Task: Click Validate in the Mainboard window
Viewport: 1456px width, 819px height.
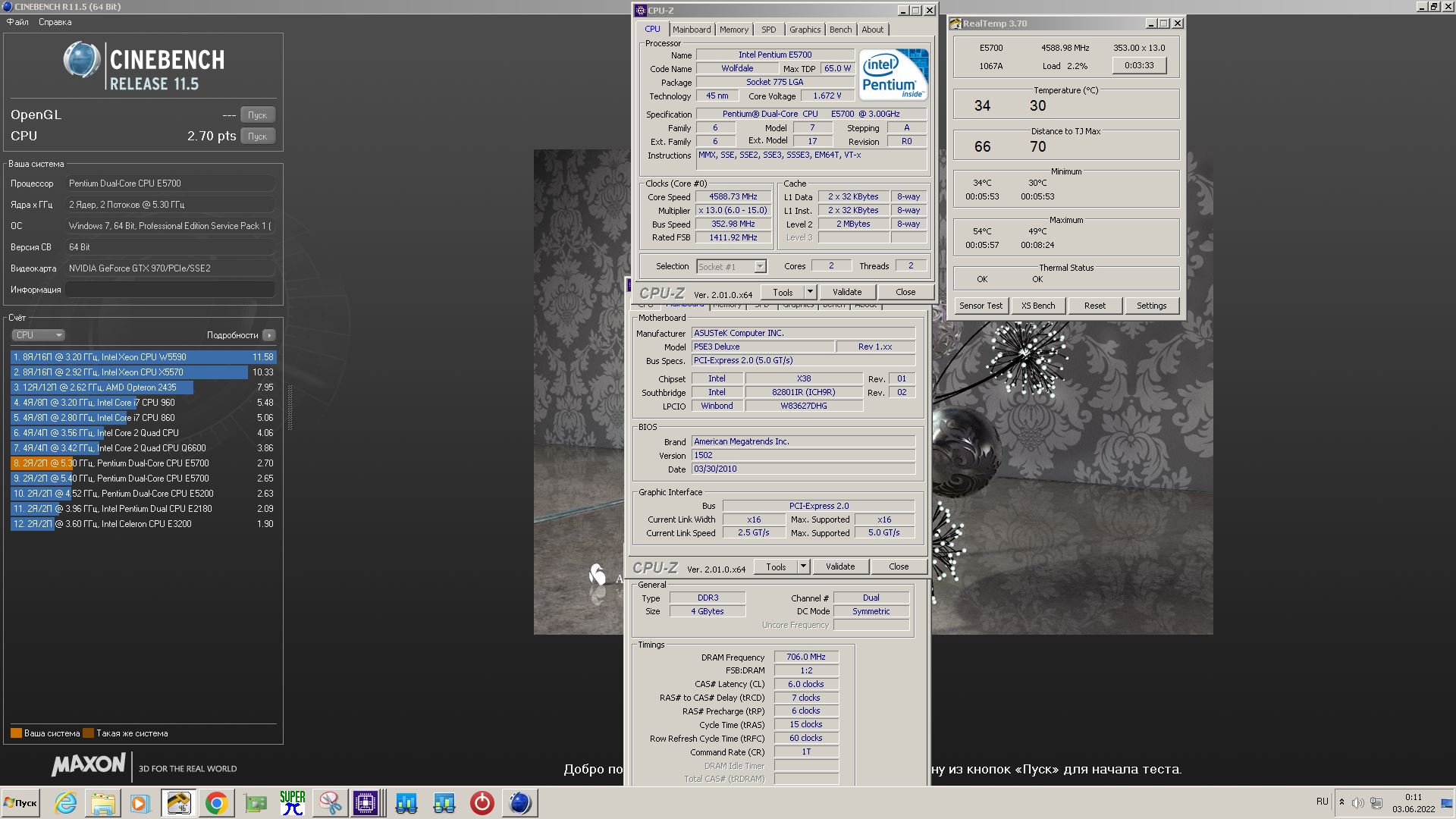Action: [x=840, y=566]
